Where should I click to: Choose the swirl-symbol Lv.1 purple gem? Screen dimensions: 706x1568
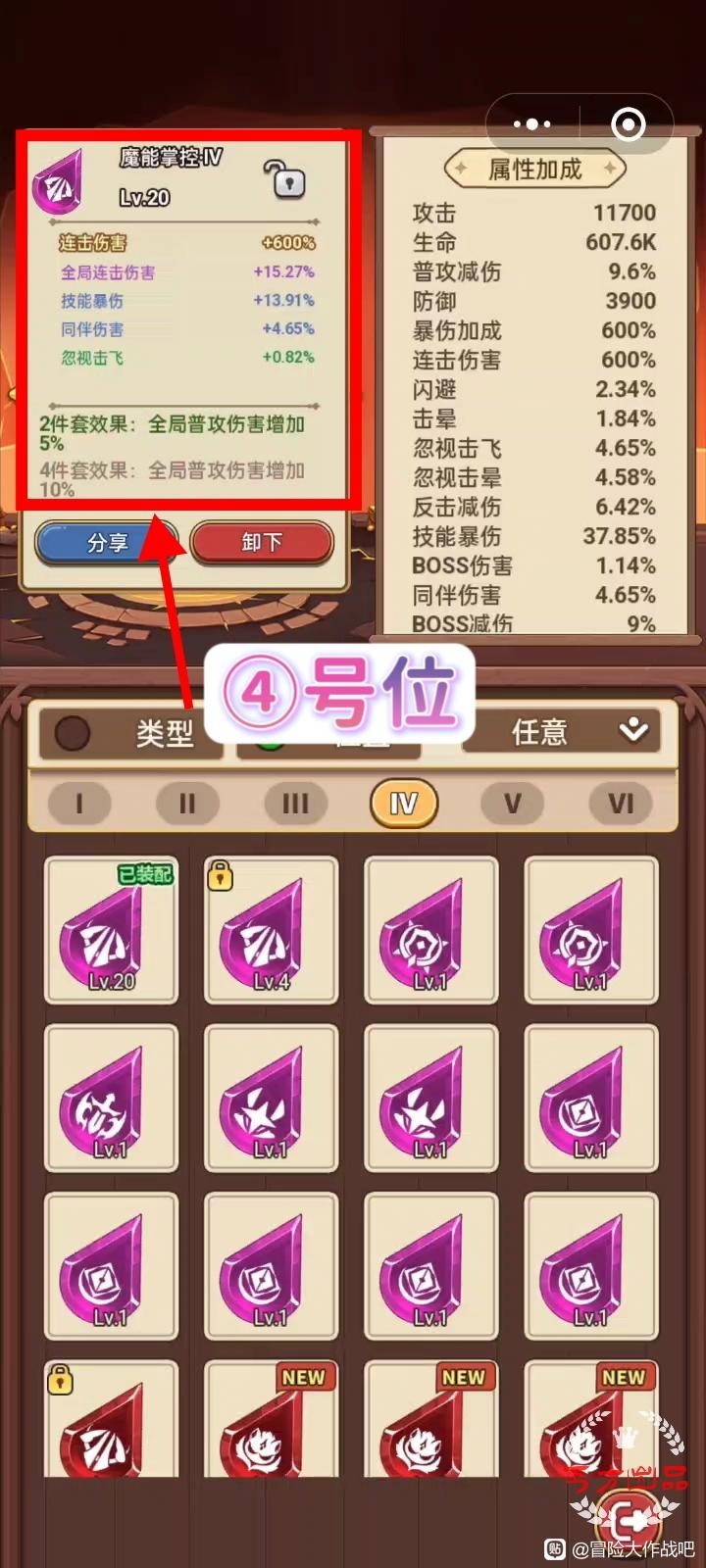point(111,1099)
